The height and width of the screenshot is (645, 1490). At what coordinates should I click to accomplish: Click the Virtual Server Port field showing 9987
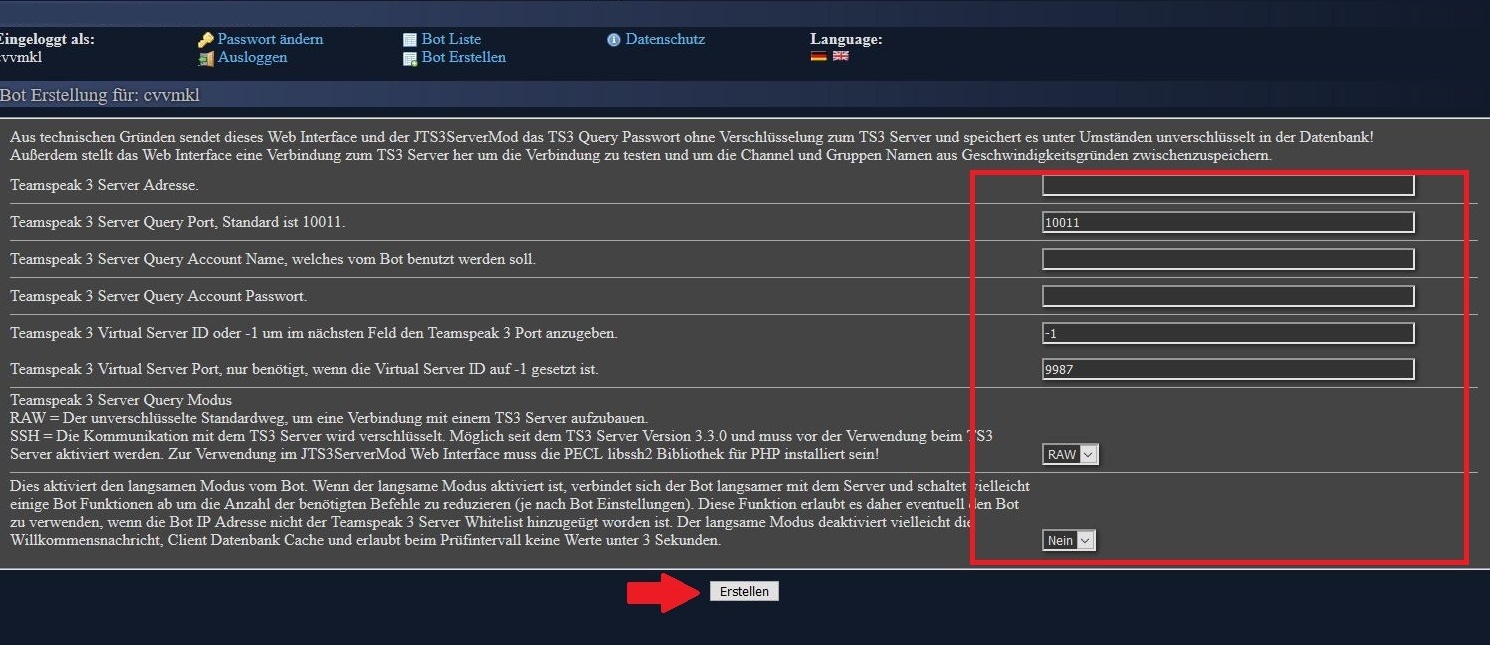point(1228,369)
